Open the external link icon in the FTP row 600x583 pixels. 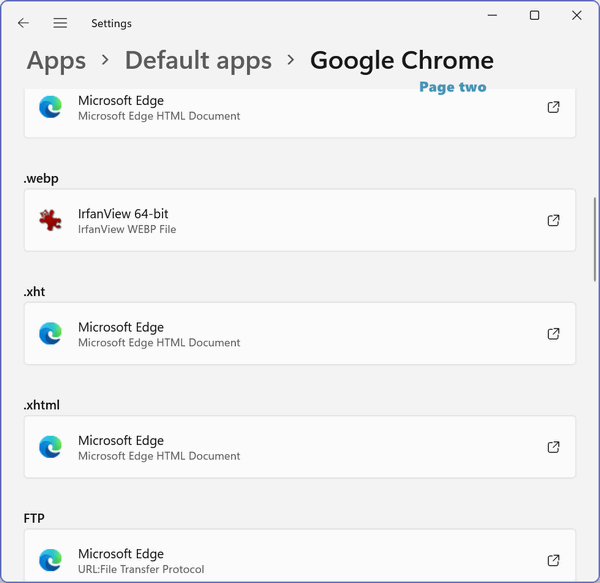553,560
